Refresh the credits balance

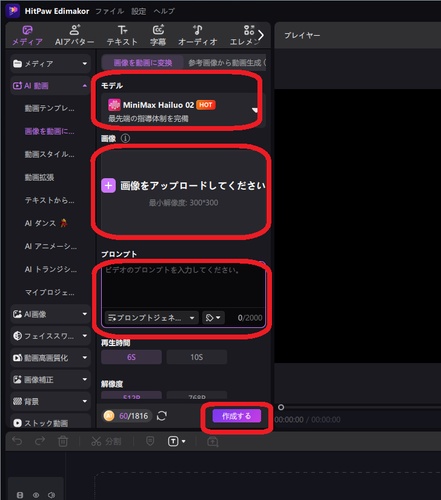(x=162, y=416)
